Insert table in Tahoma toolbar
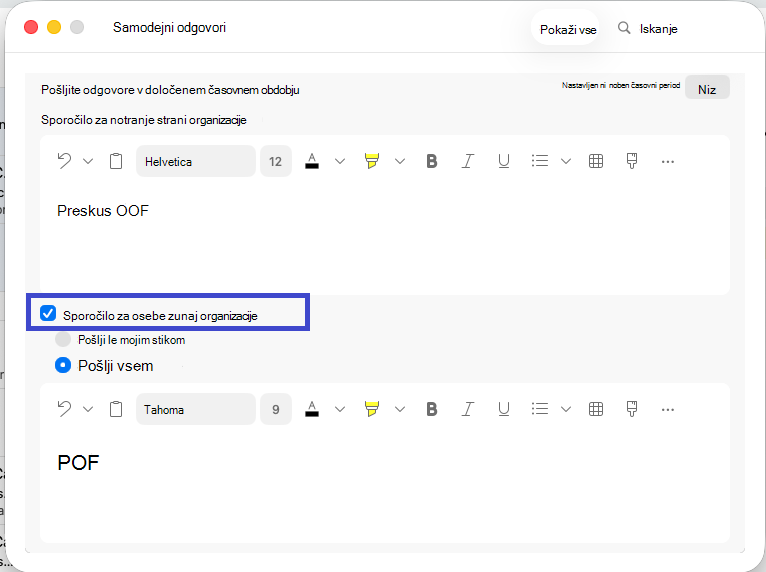This screenshot has width=766, height=572. (x=596, y=409)
